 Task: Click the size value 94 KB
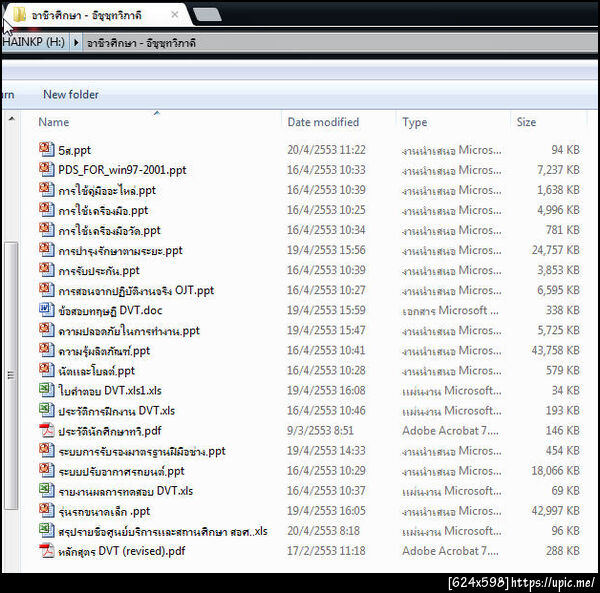[566, 150]
